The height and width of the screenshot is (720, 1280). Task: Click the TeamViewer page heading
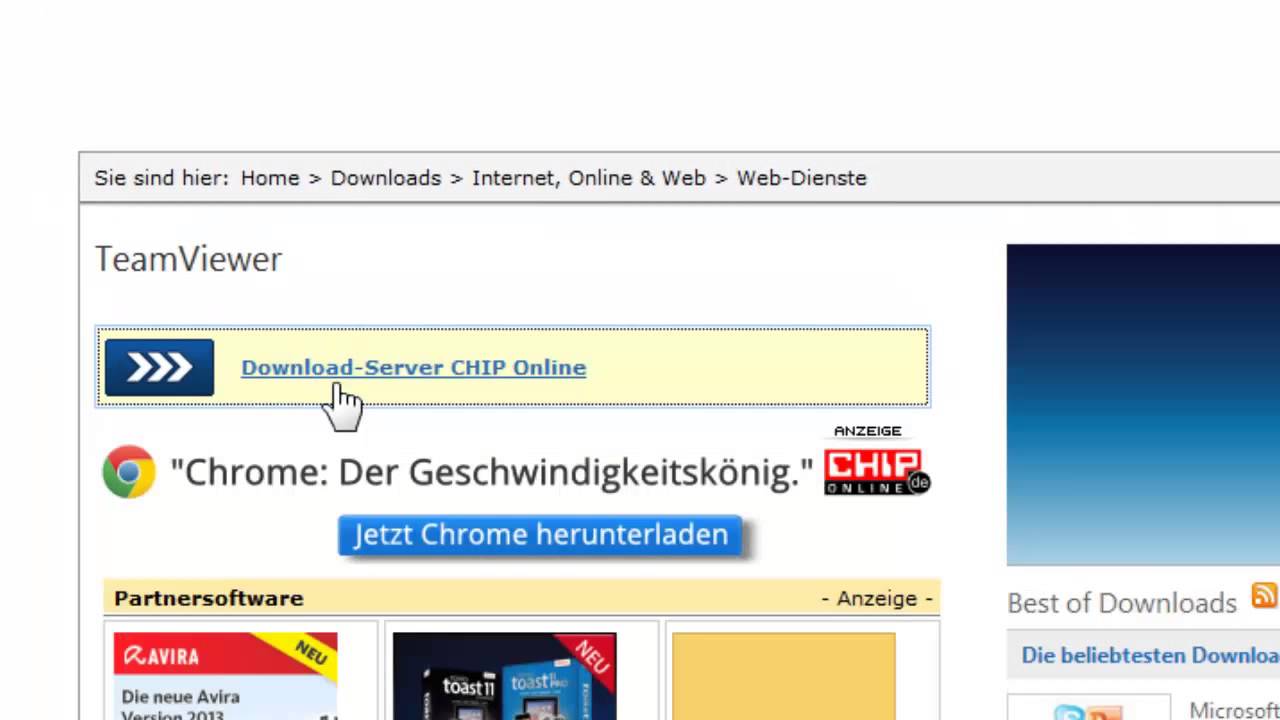[188, 259]
